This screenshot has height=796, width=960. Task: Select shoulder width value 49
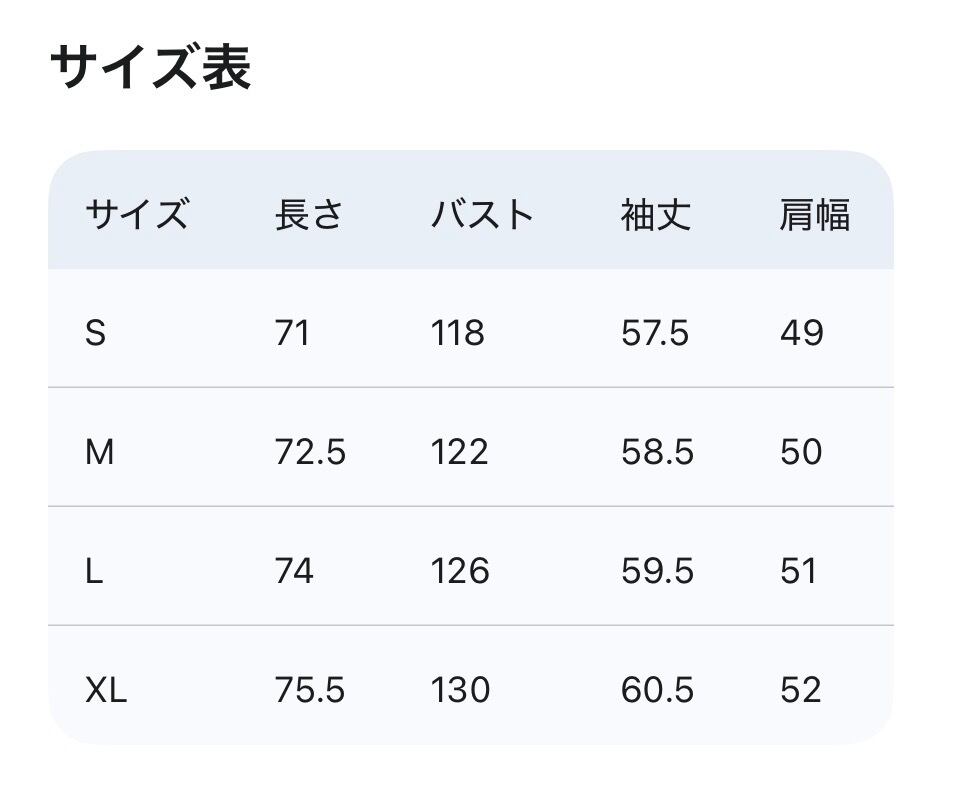(802, 333)
